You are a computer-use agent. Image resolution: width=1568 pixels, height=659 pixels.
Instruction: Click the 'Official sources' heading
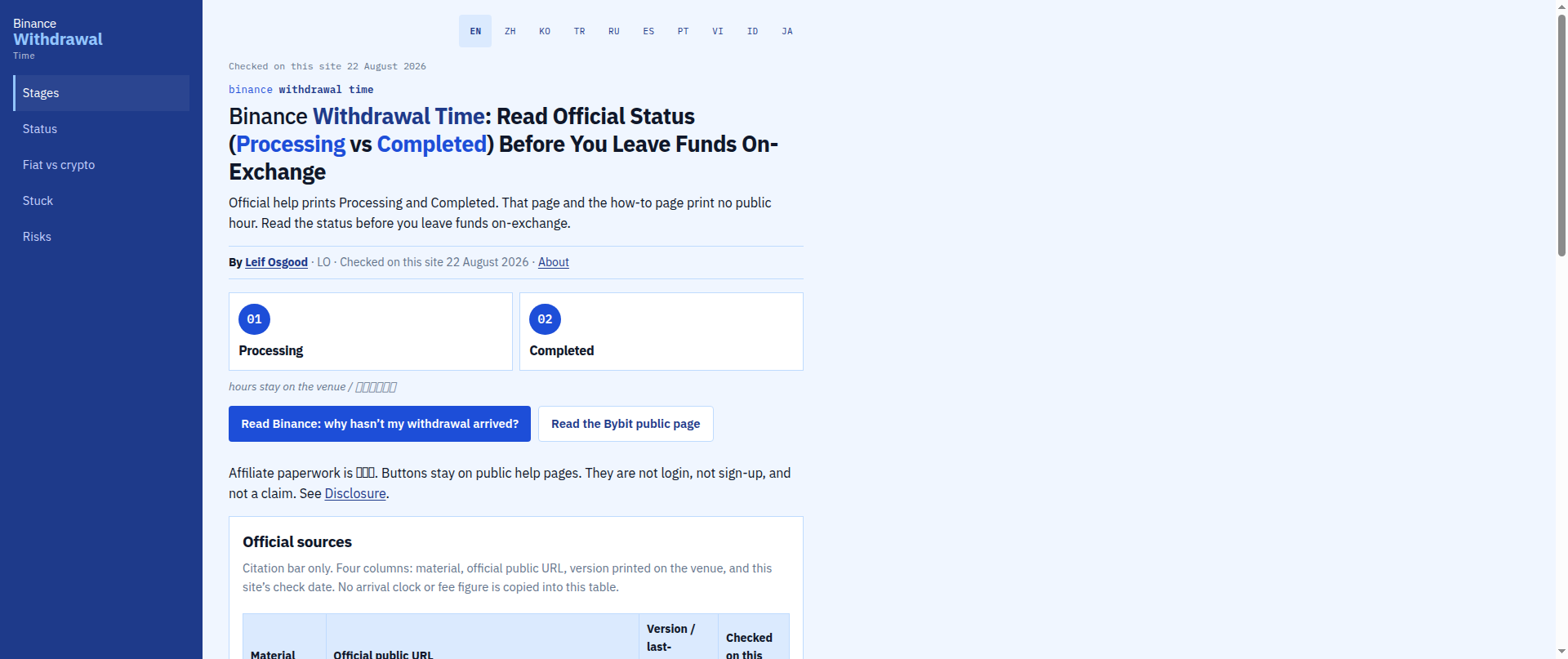(x=297, y=541)
